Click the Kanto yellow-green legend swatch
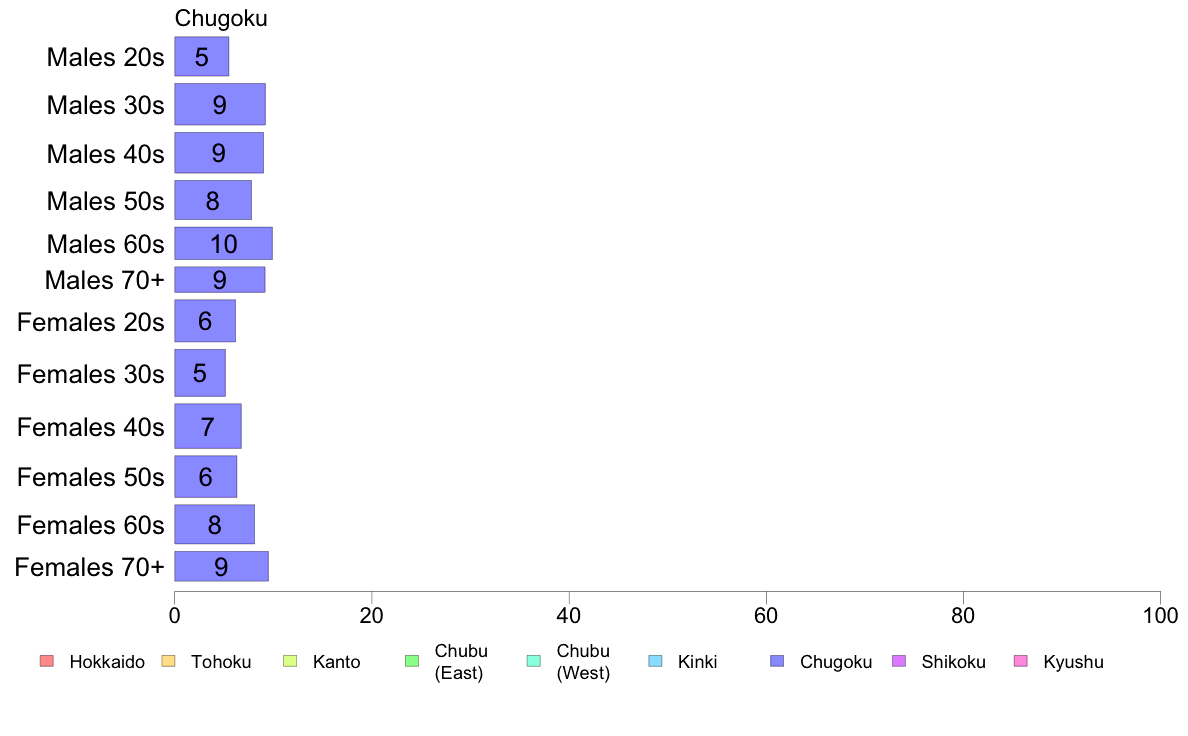This screenshot has width=1188, height=736. (x=289, y=661)
